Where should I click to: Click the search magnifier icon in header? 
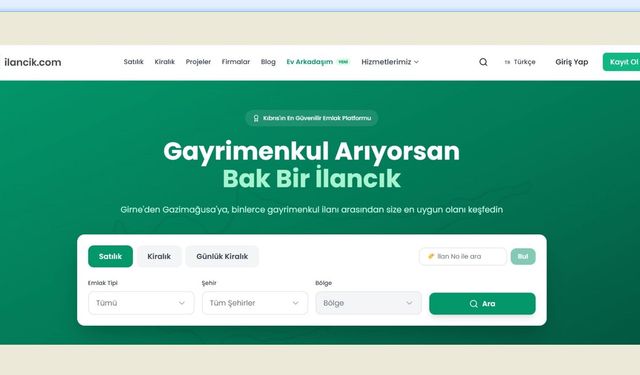483,62
